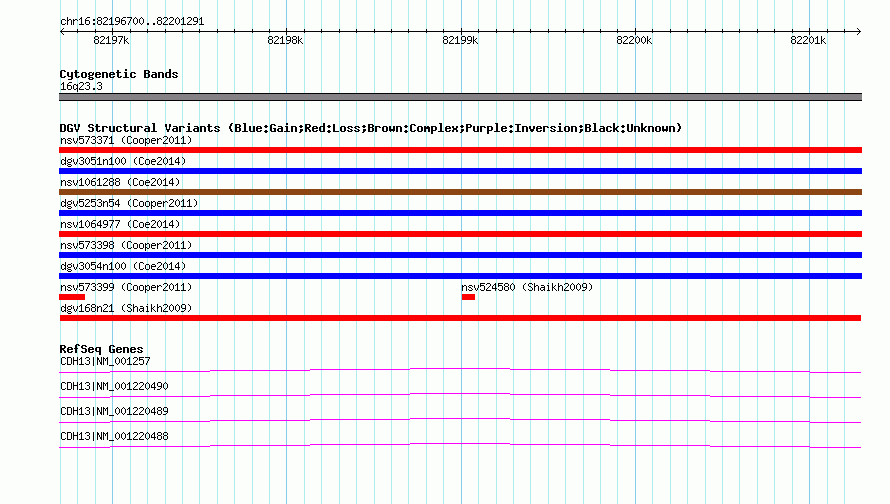Click the magenta CDH13|NM_001220488 intron line
890x504 pixels.
460,444
